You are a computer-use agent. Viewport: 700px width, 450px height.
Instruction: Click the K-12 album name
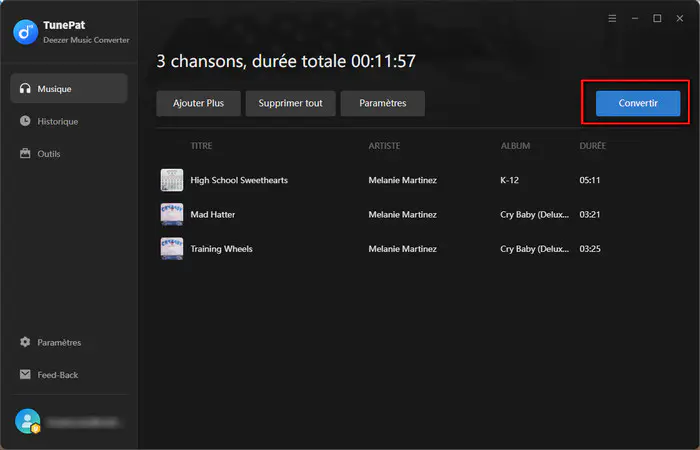(x=509, y=180)
